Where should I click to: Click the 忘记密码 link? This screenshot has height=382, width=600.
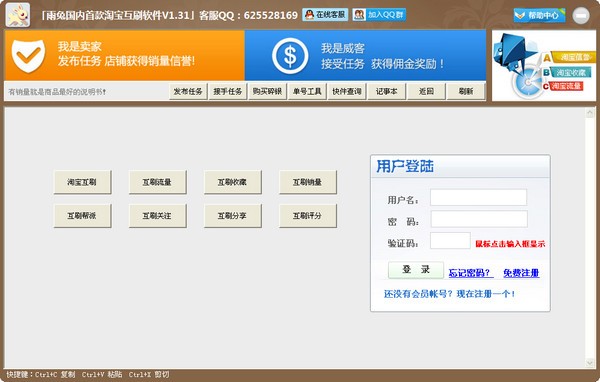[471, 273]
